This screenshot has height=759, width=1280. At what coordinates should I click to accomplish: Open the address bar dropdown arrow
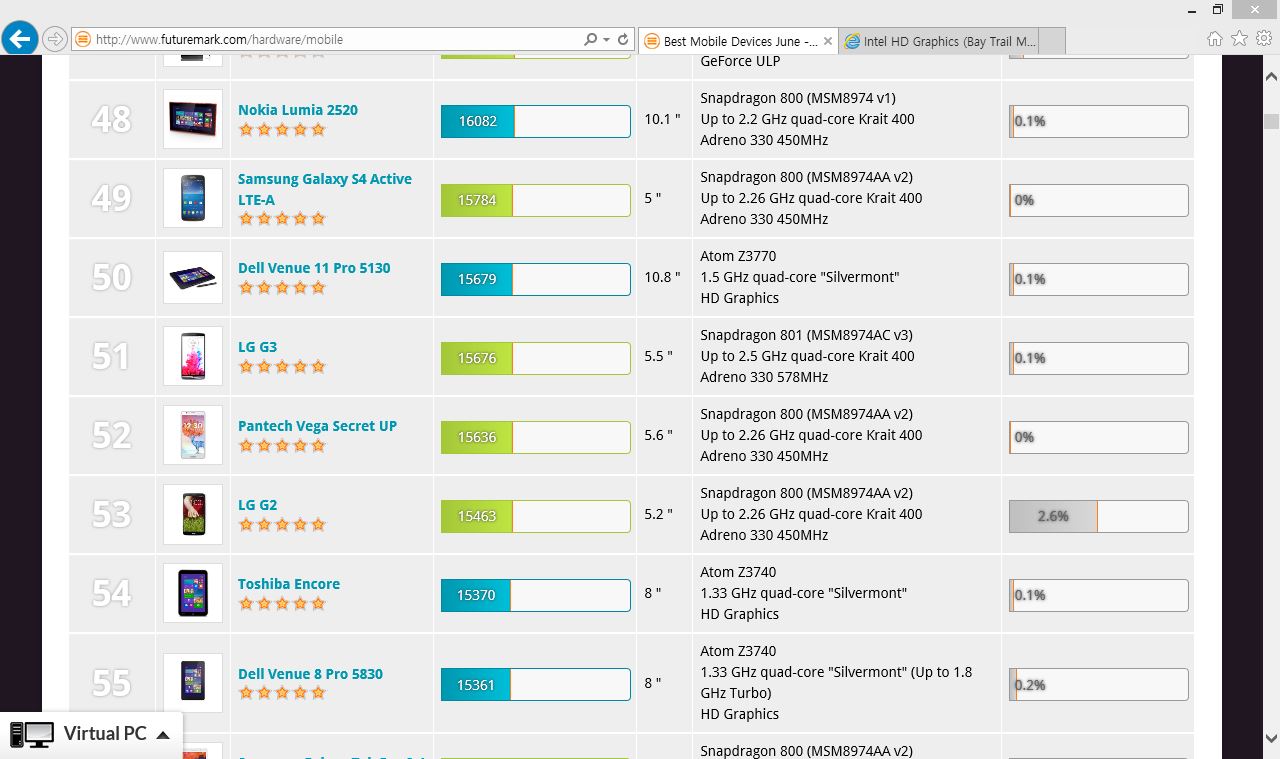click(606, 40)
